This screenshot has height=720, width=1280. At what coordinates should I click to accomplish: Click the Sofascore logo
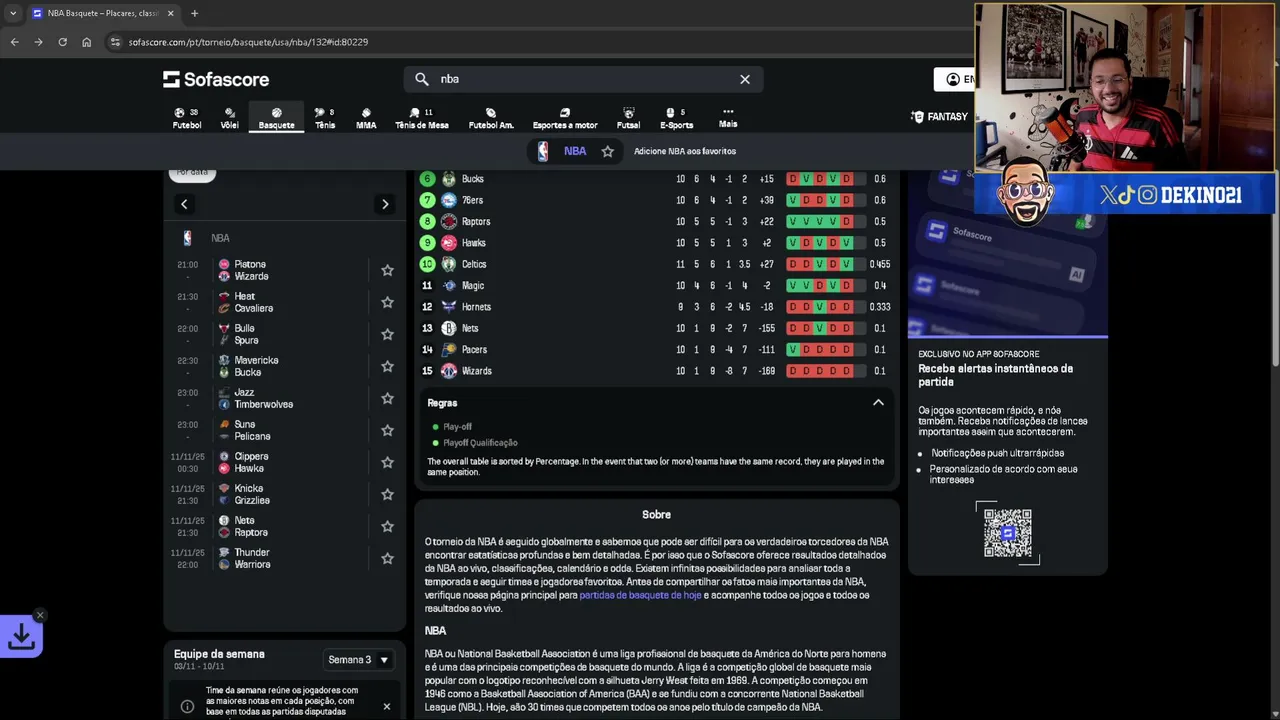coord(216,79)
